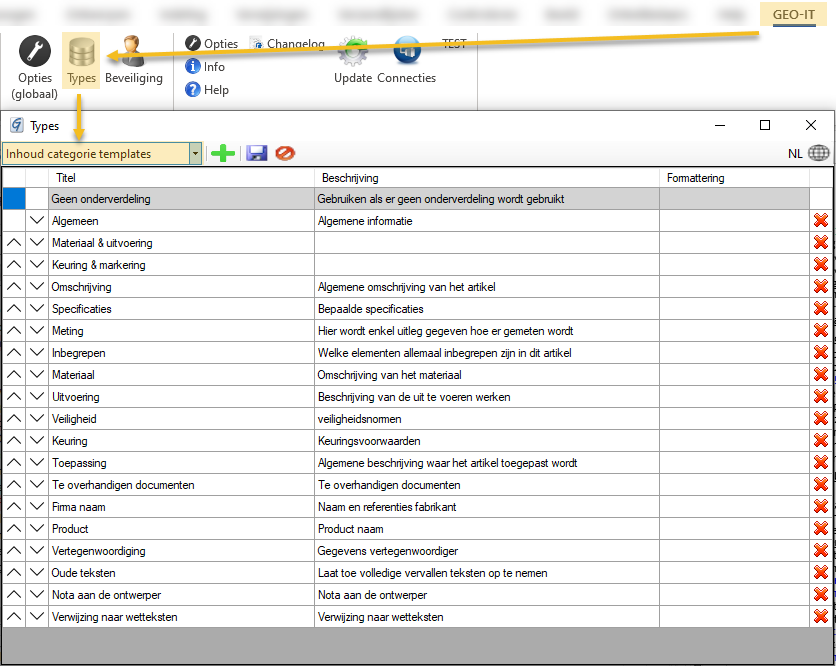836x666 pixels.
Task: Delete the Omschrijving row
Action: [821, 287]
